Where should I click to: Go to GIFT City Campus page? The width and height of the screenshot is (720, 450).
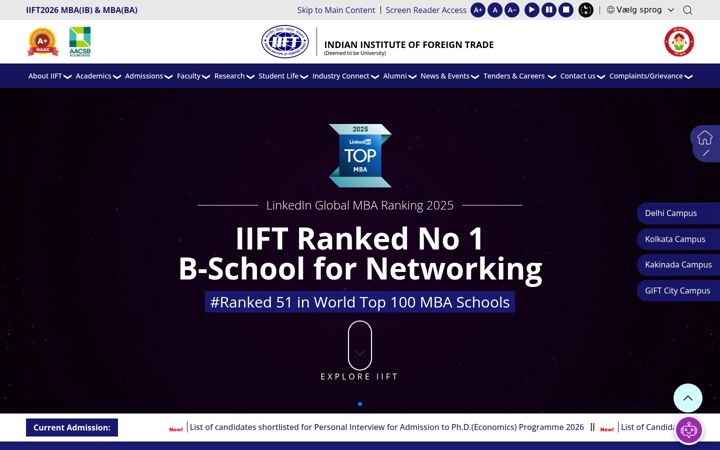(x=678, y=291)
